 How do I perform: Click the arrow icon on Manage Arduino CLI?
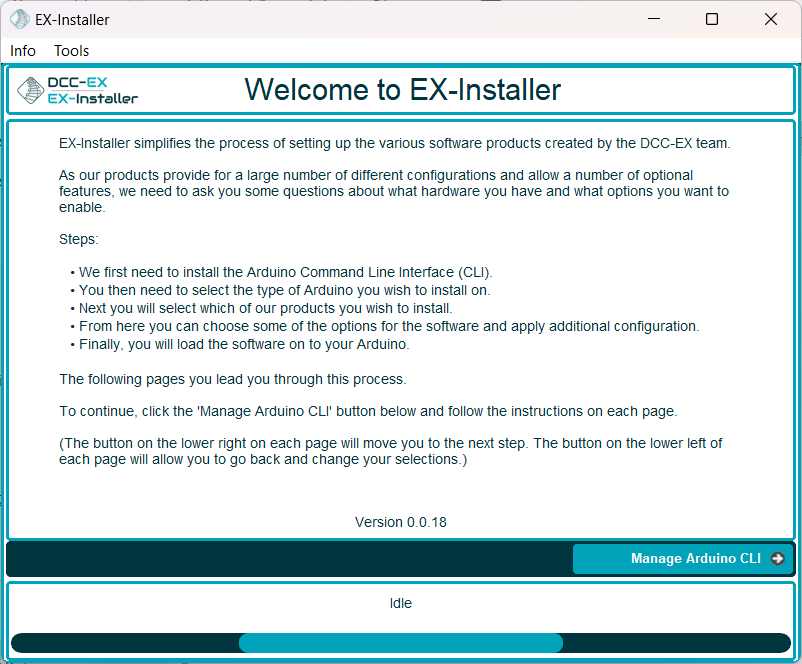tap(778, 559)
